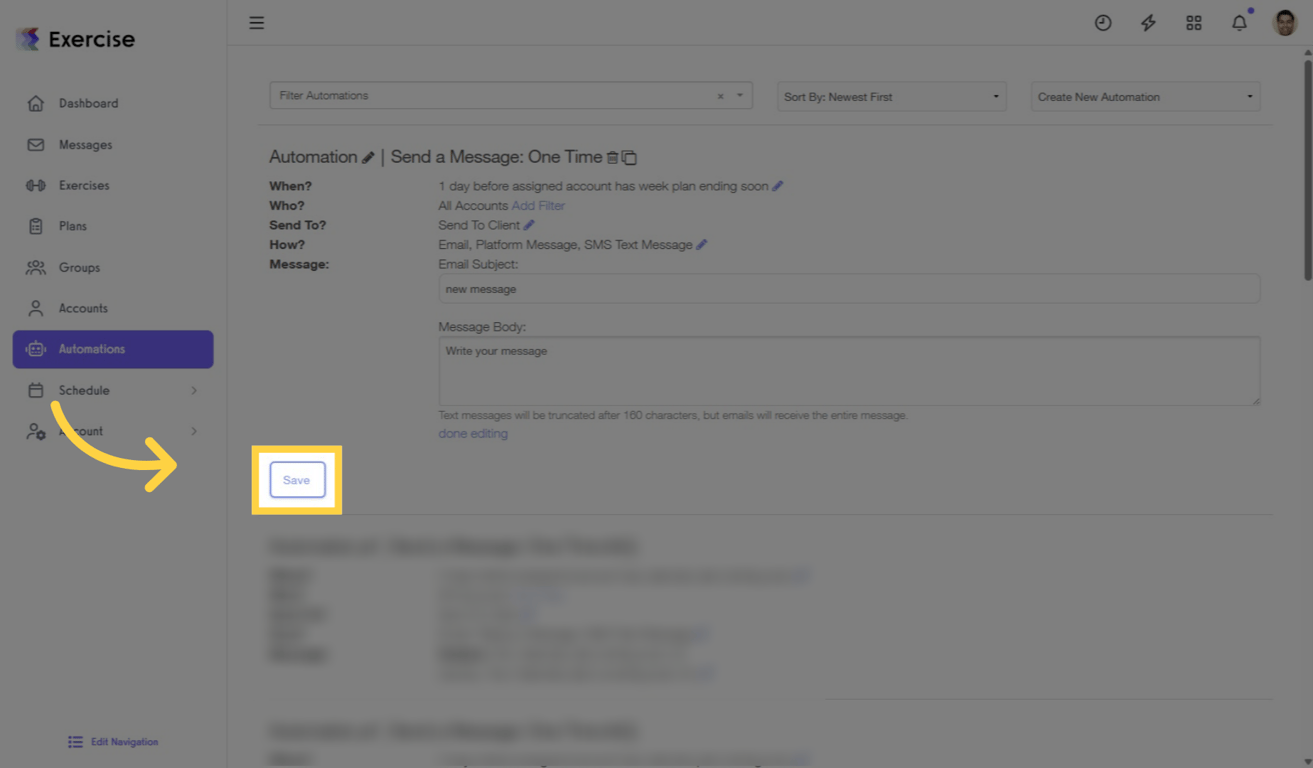Click the "Send To Client" text
Image resolution: width=1313 pixels, height=768 pixels.
(479, 225)
